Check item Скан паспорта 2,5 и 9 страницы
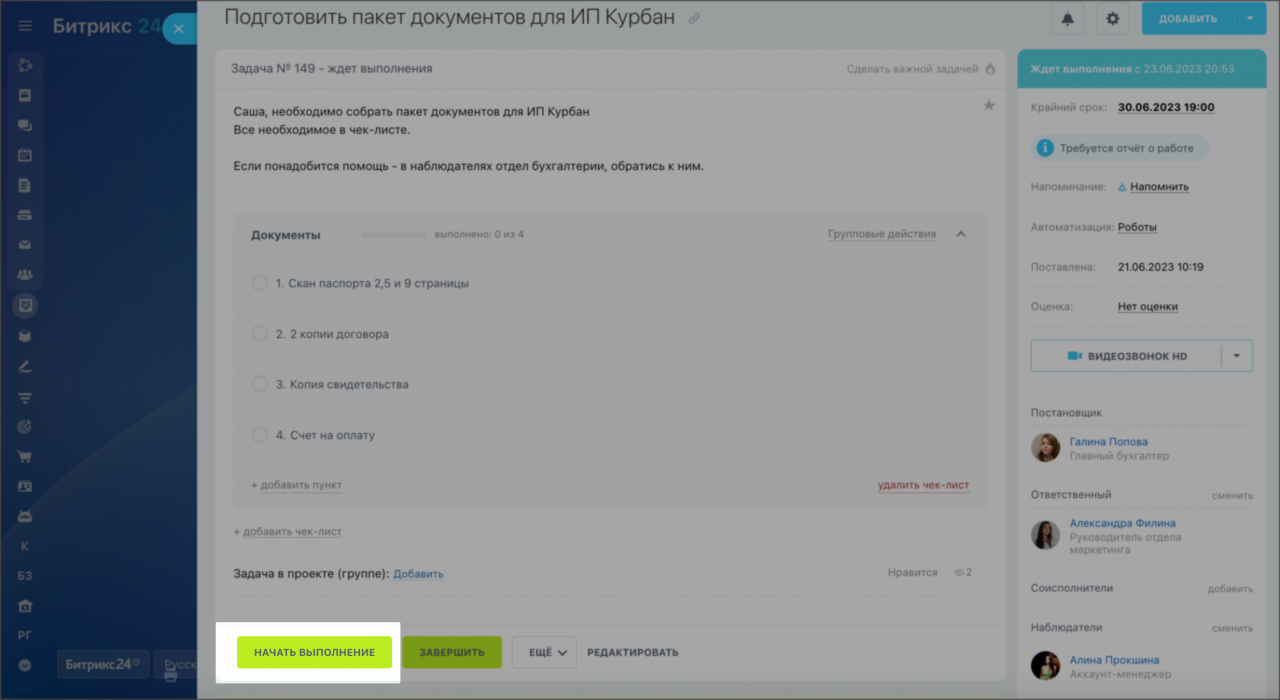This screenshot has height=700, width=1280. (259, 283)
